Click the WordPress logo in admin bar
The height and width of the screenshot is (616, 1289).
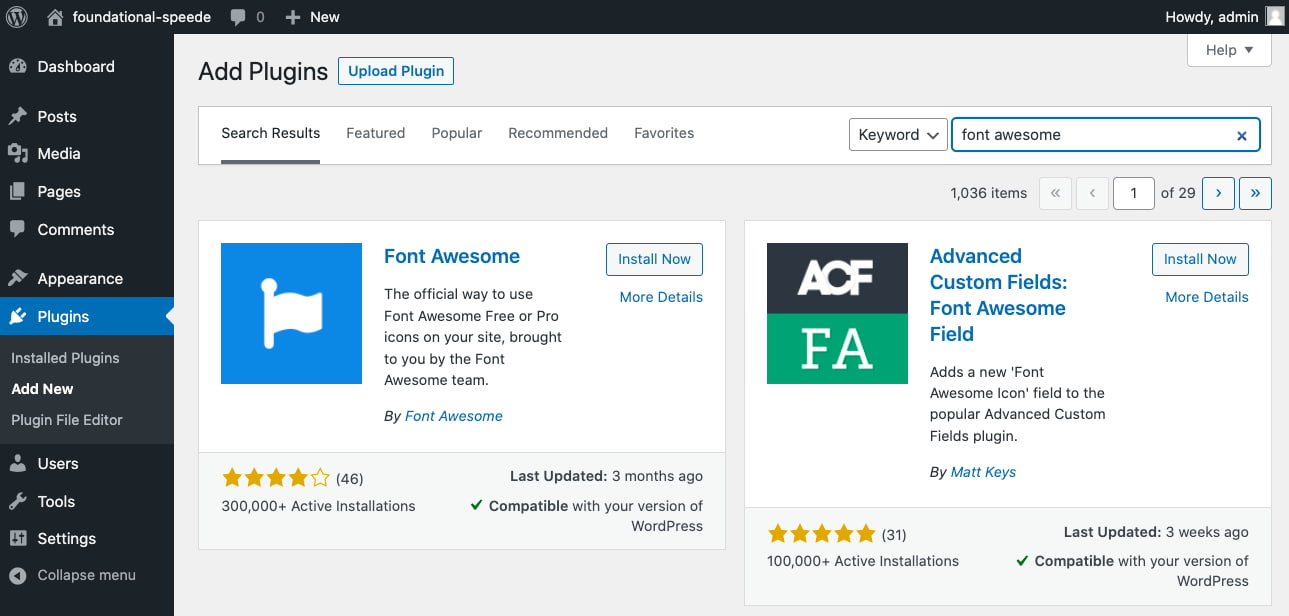19,17
